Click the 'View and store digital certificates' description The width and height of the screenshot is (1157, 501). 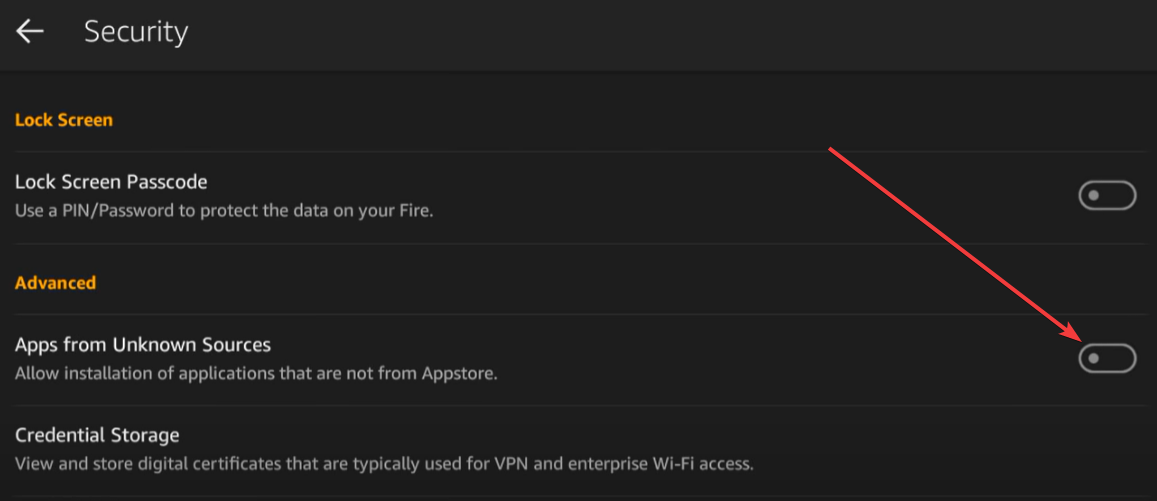384,464
